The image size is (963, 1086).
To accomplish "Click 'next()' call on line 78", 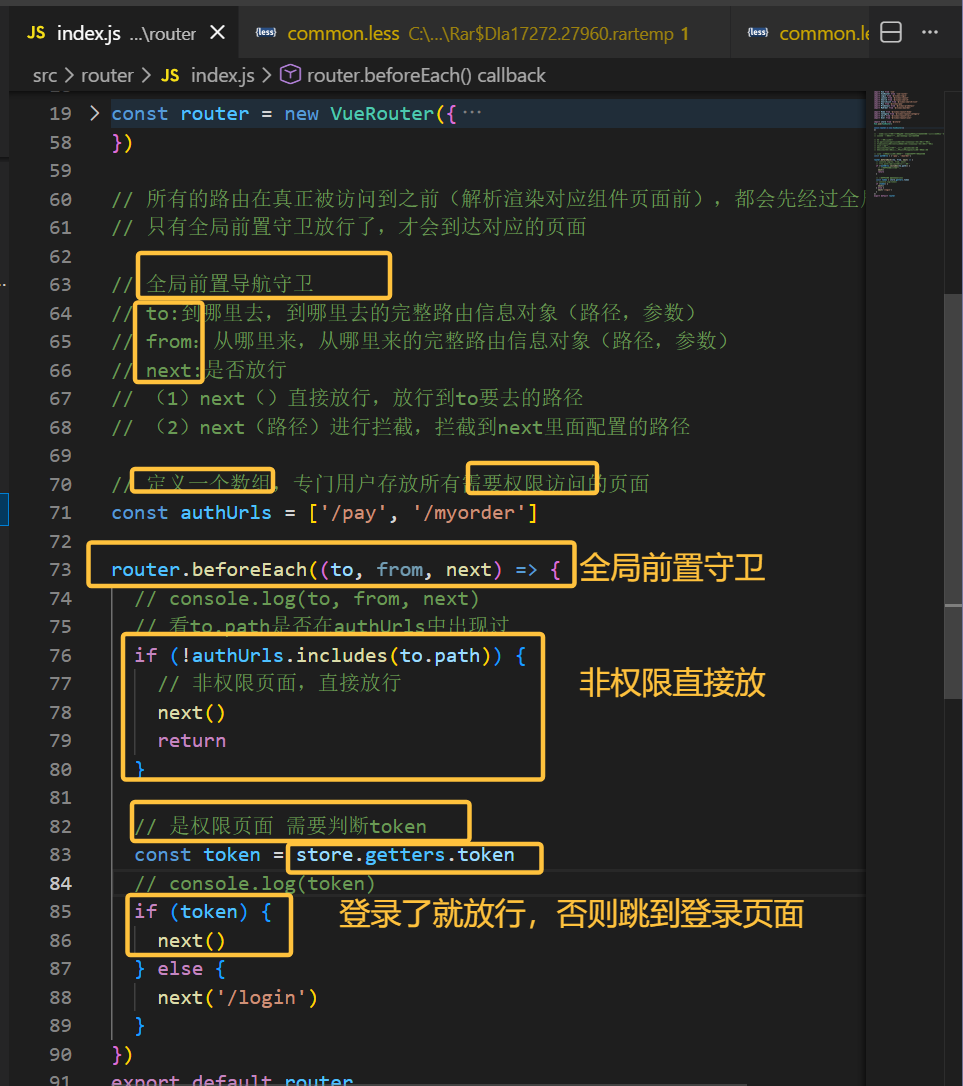I will tap(191, 712).
